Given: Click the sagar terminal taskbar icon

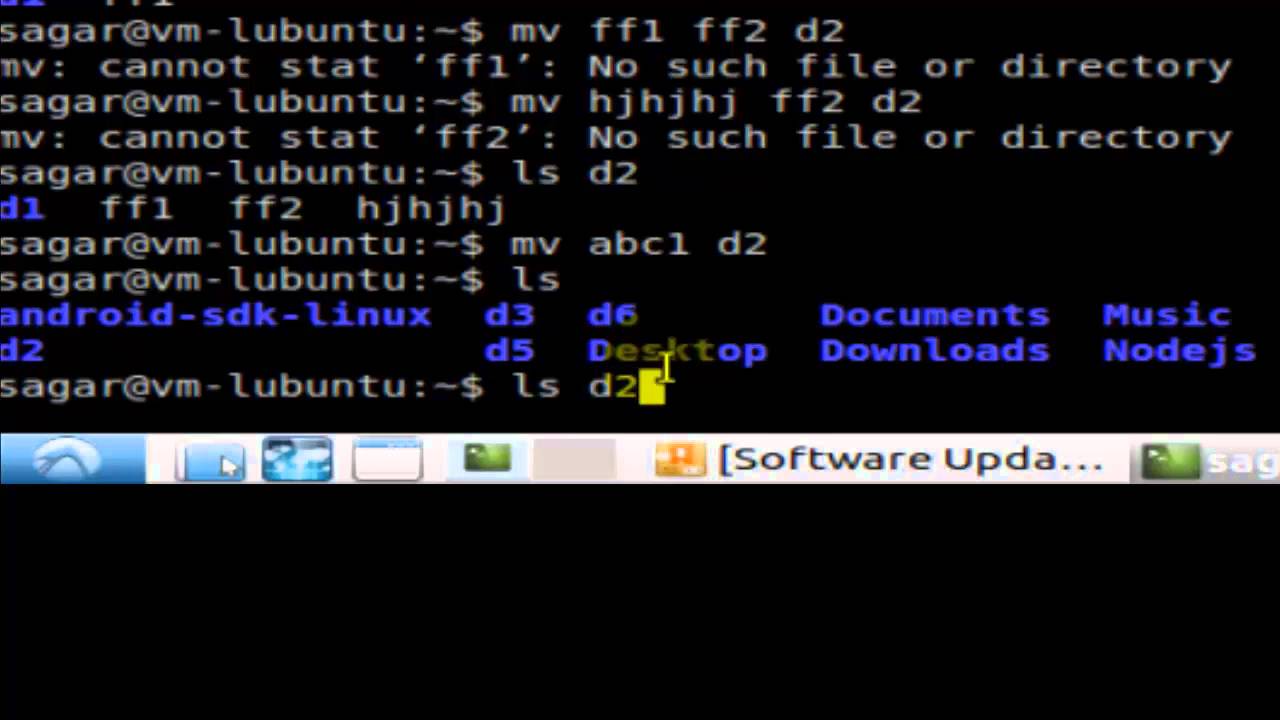Looking at the screenshot, I should (x=1170, y=461).
